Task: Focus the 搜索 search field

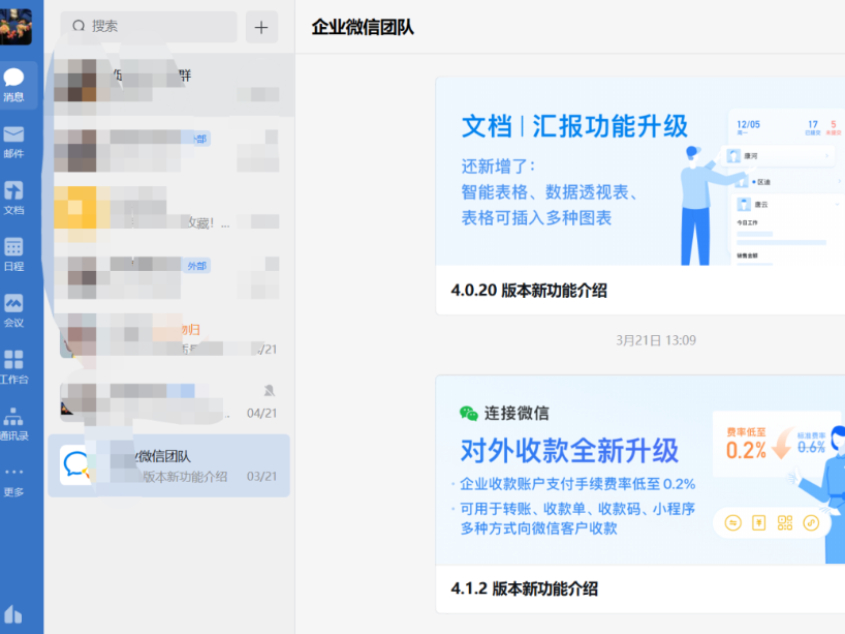Action: (148, 26)
